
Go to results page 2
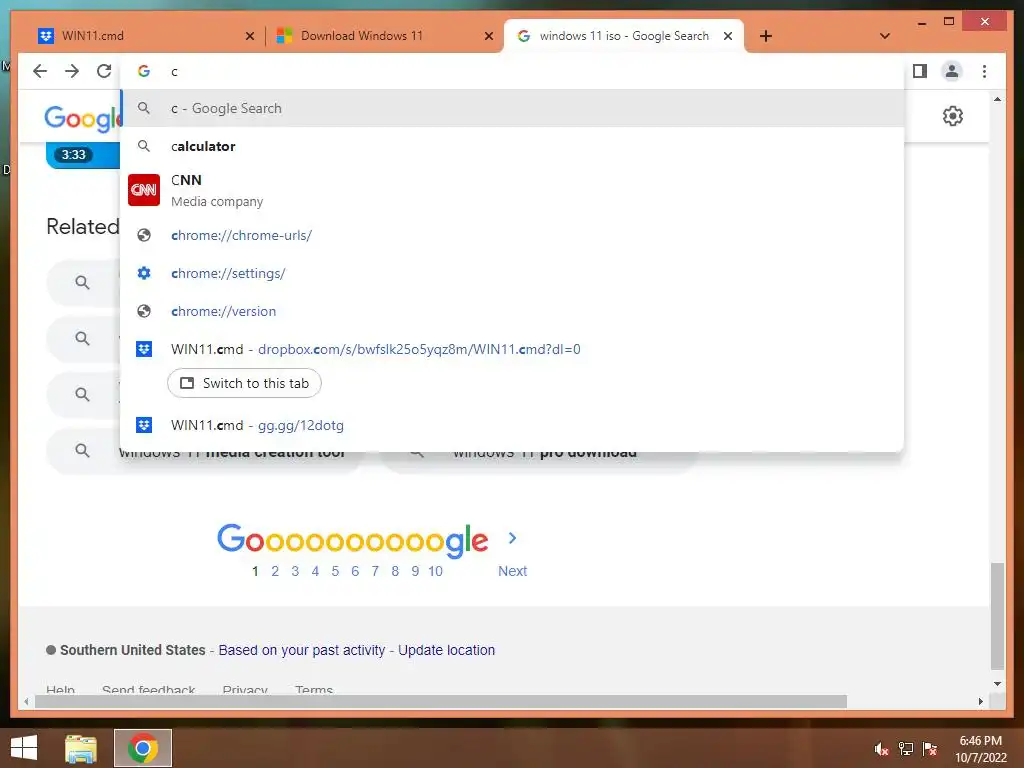point(275,571)
